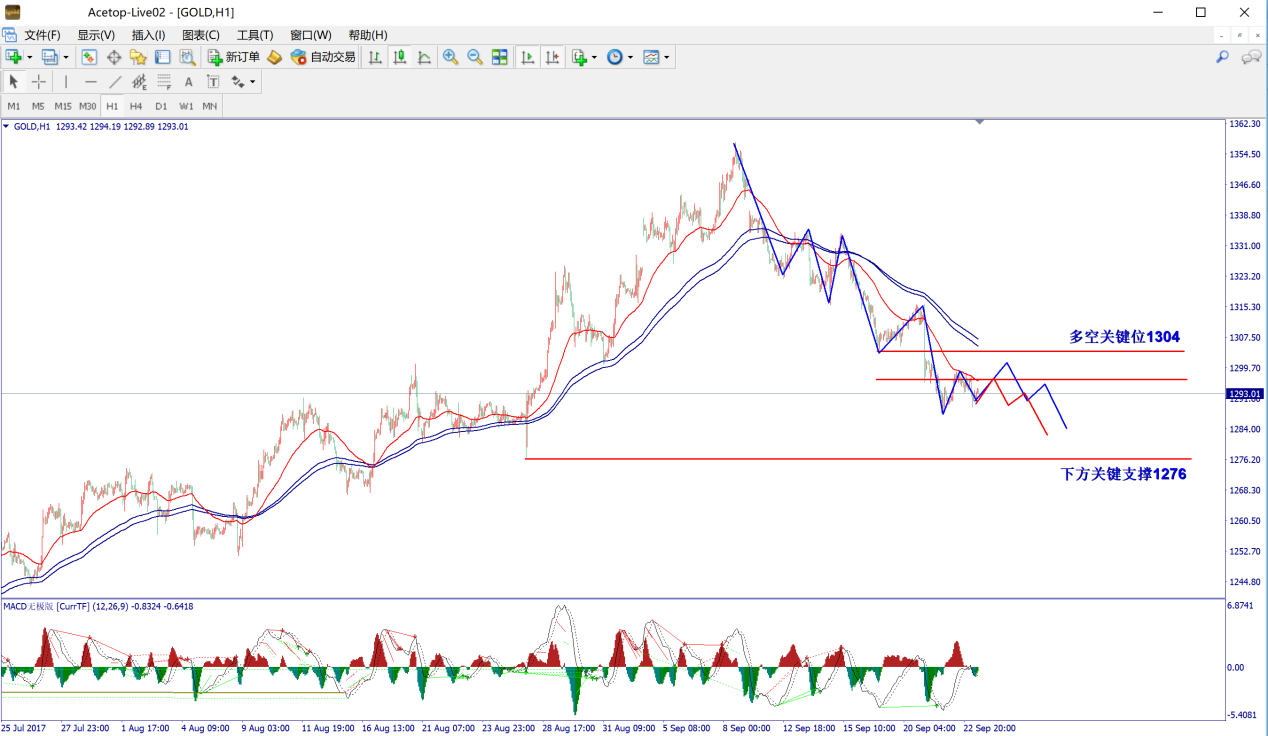Switch to the H4 timeframe tab
Viewport: 1268px width, 736px height.
point(136,106)
